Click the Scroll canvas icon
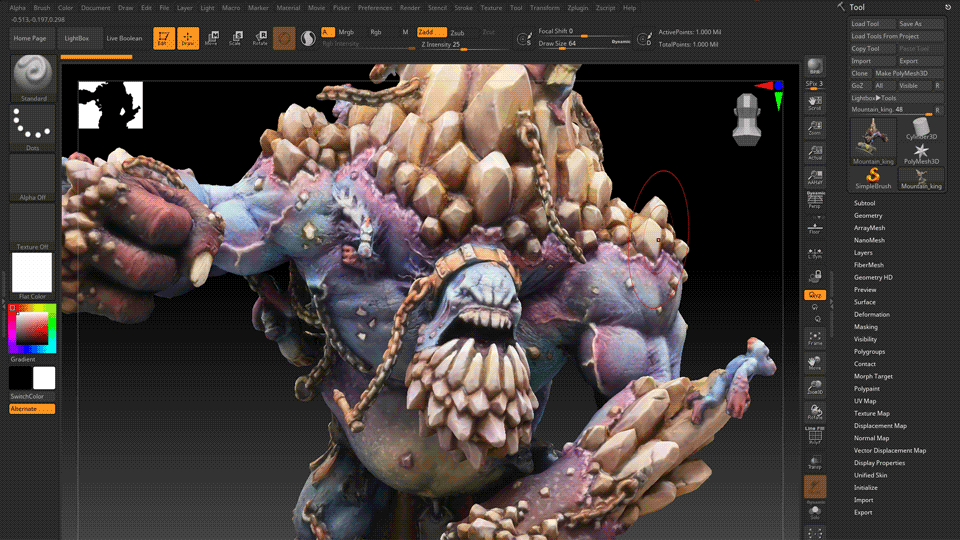960x540 pixels. [814, 103]
